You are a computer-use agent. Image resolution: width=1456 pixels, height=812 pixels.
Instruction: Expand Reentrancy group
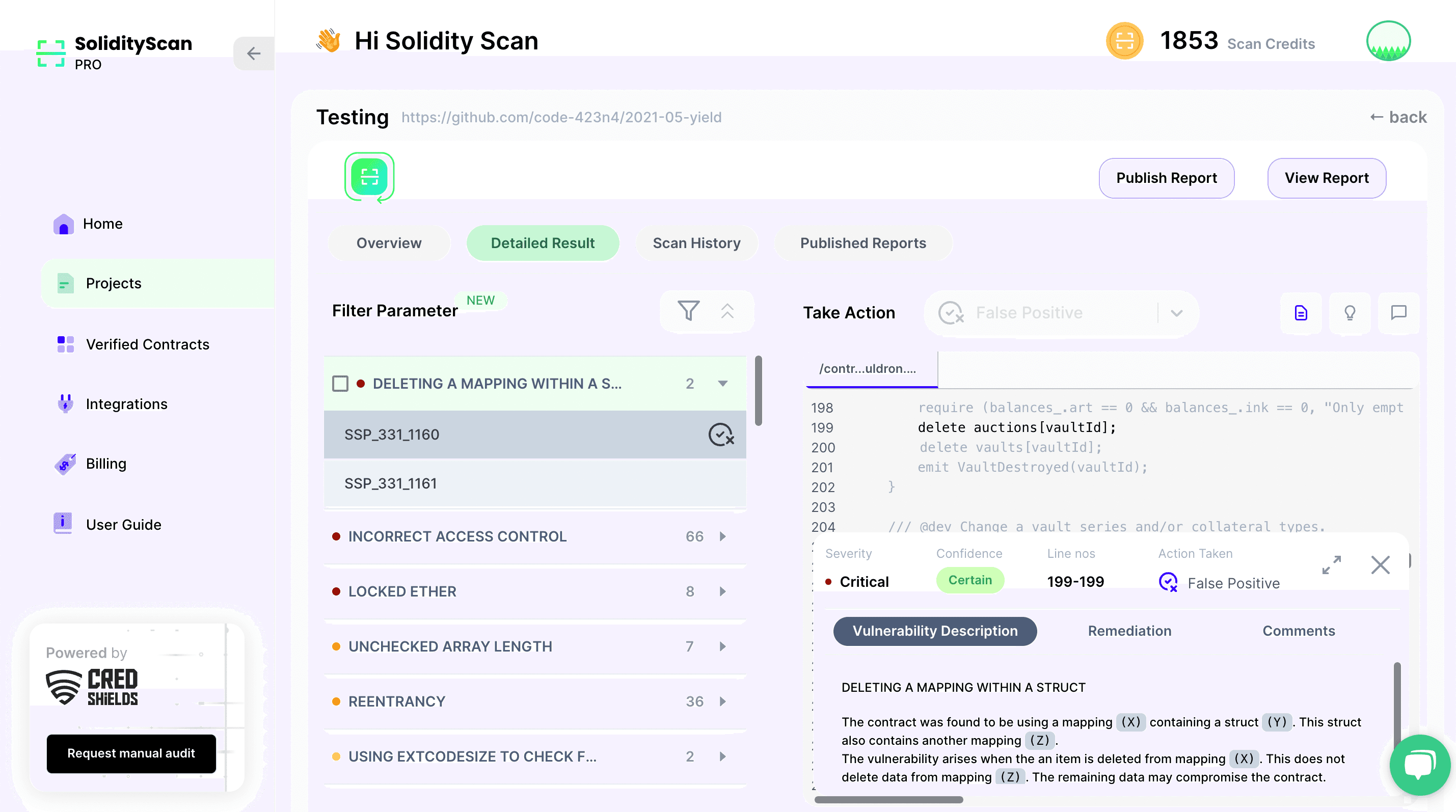[x=722, y=701]
